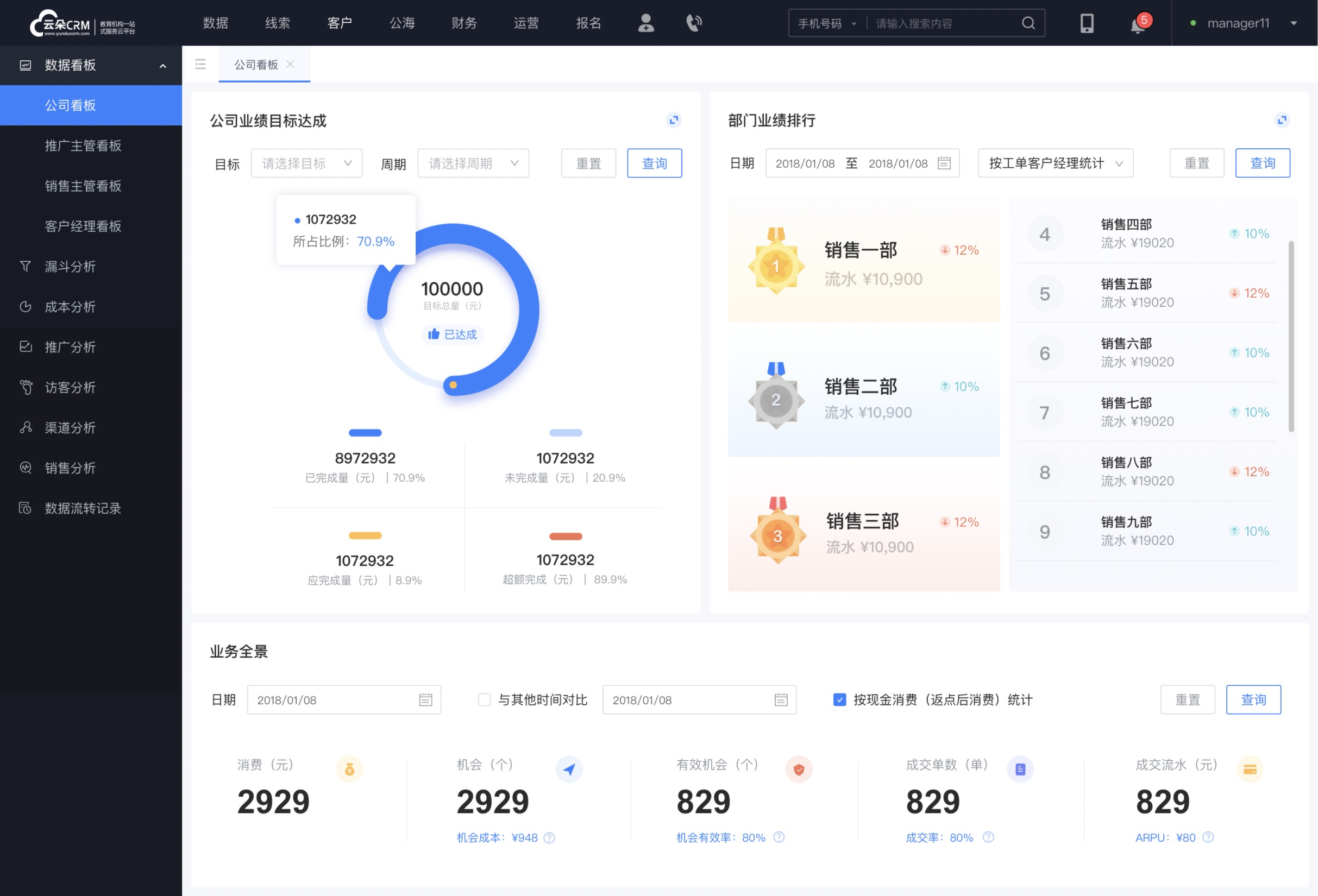
Task: Click the mobile device preview icon
Action: 1085,22
